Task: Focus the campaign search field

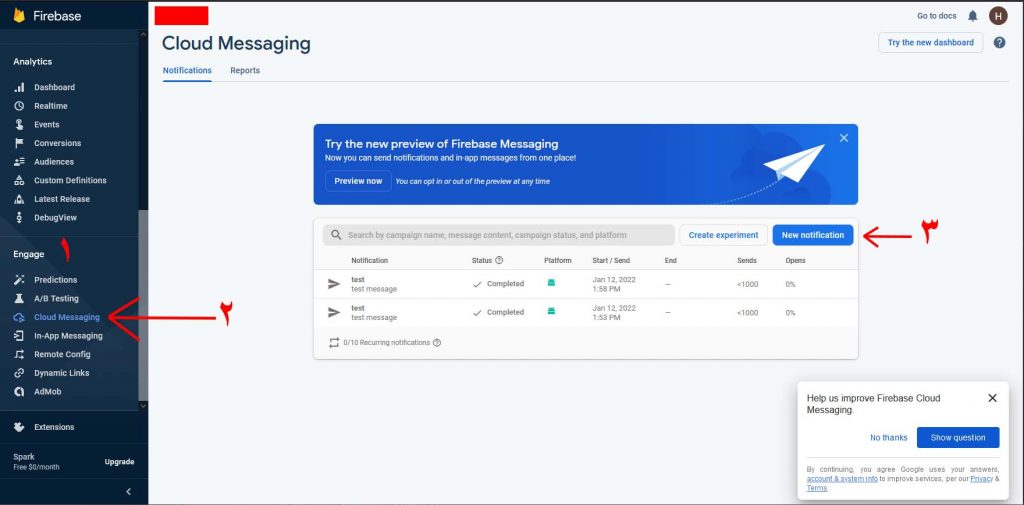Action: click(x=498, y=235)
